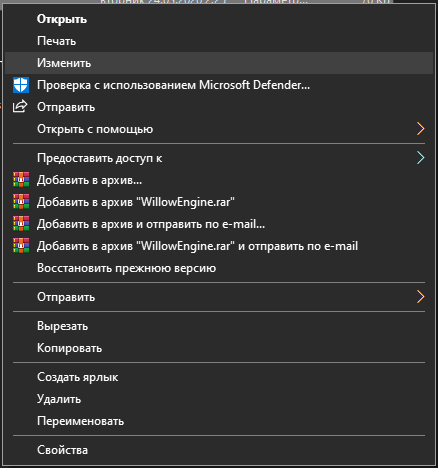Click the share arrow icon beside Отправить
Image resolution: width=438 pixels, height=468 pixels.
click(20, 107)
